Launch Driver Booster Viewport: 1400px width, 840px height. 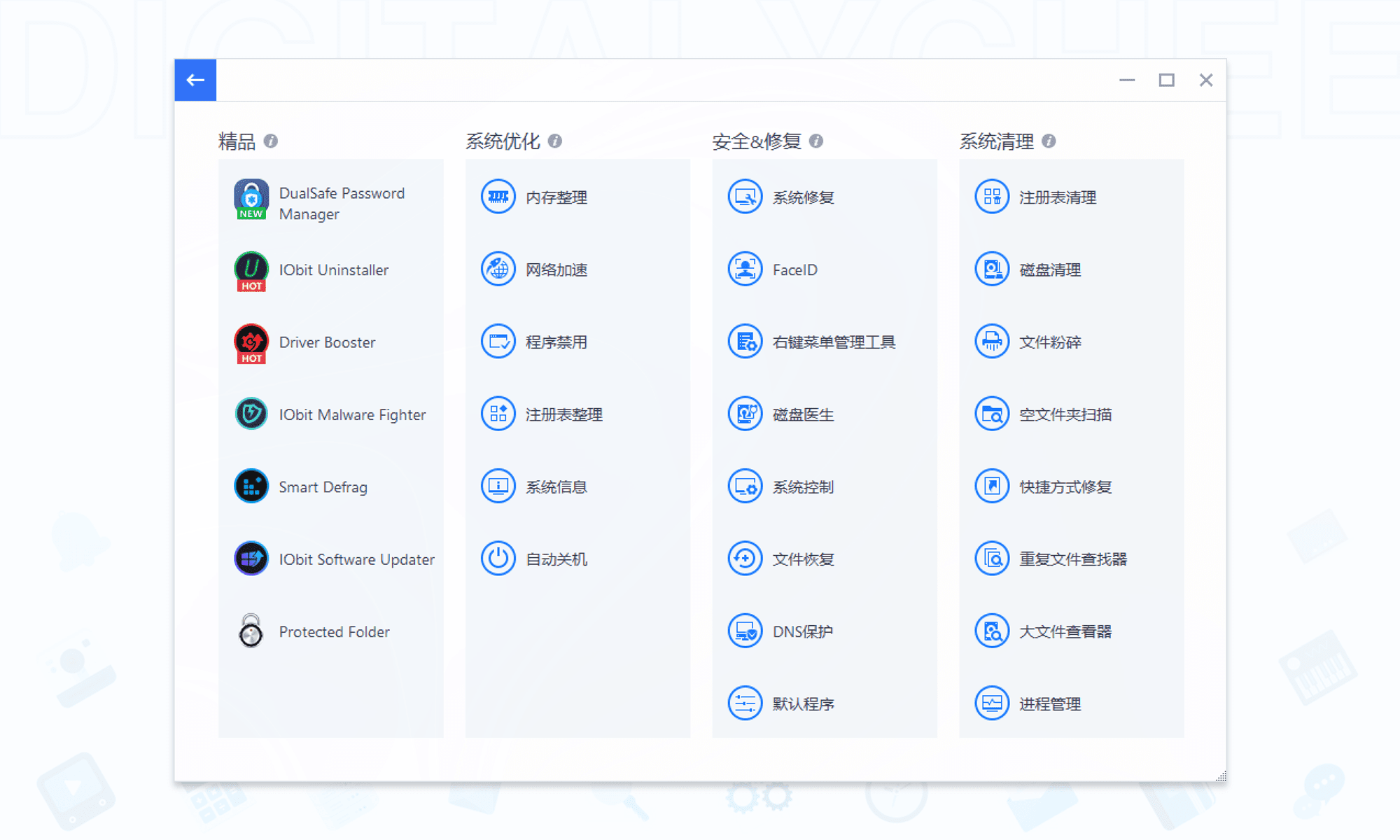coord(325,342)
